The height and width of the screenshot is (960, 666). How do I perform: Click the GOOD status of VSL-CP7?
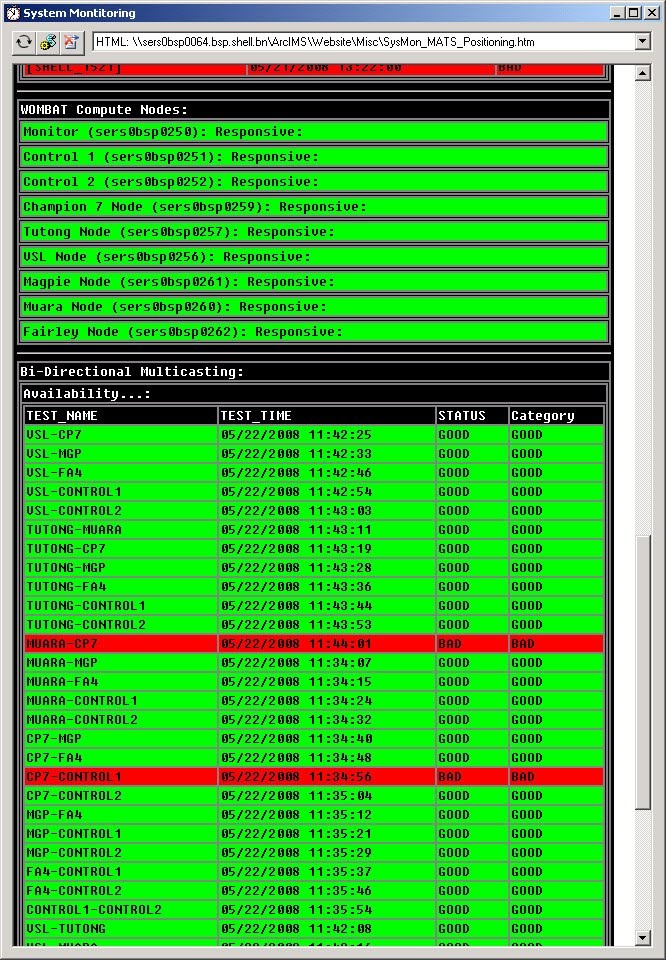pyautogui.click(x=454, y=435)
